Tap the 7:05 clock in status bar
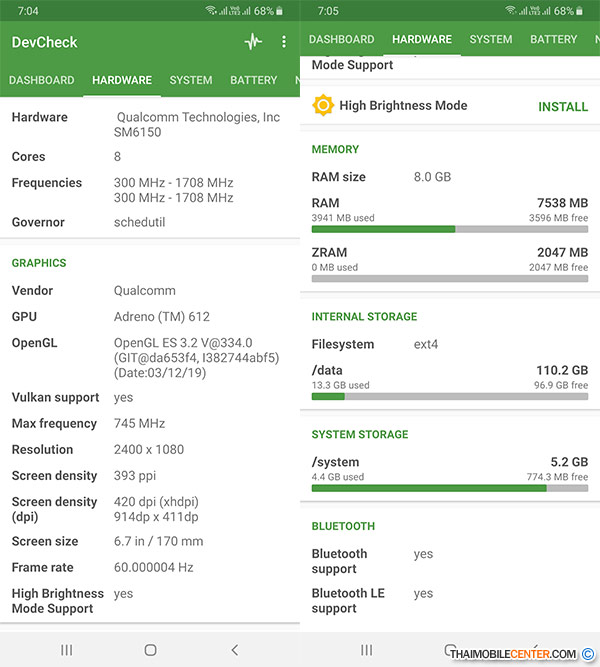 tap(328, 11)
